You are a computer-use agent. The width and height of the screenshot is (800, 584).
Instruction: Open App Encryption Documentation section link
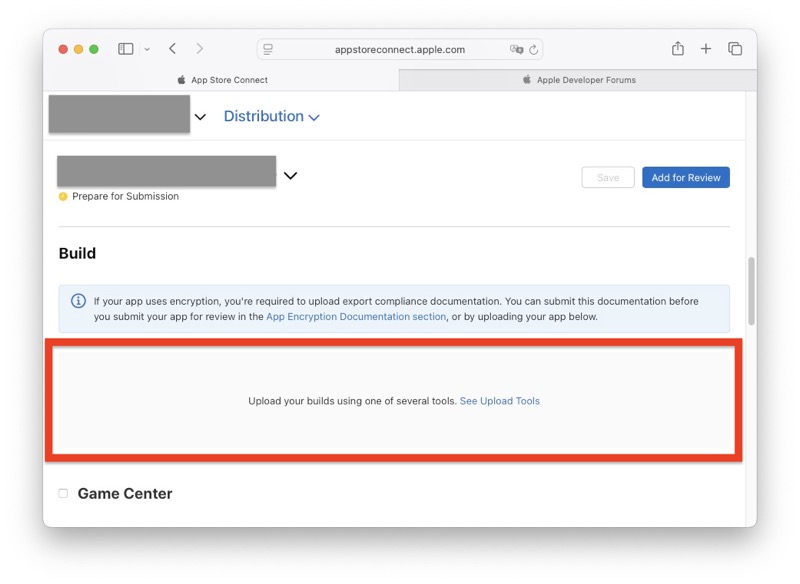pos(356,317)
